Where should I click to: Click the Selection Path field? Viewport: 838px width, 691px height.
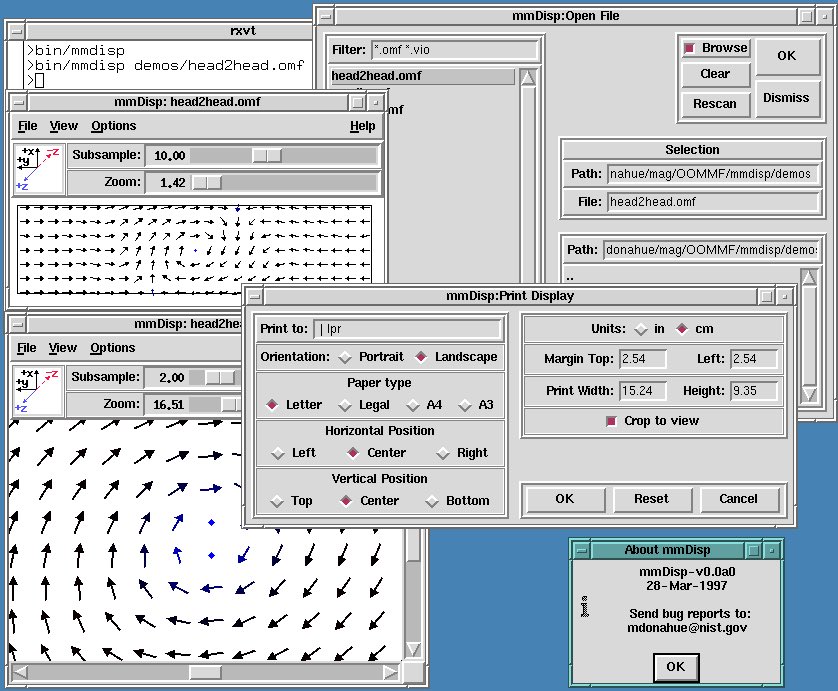coord(712,174)
